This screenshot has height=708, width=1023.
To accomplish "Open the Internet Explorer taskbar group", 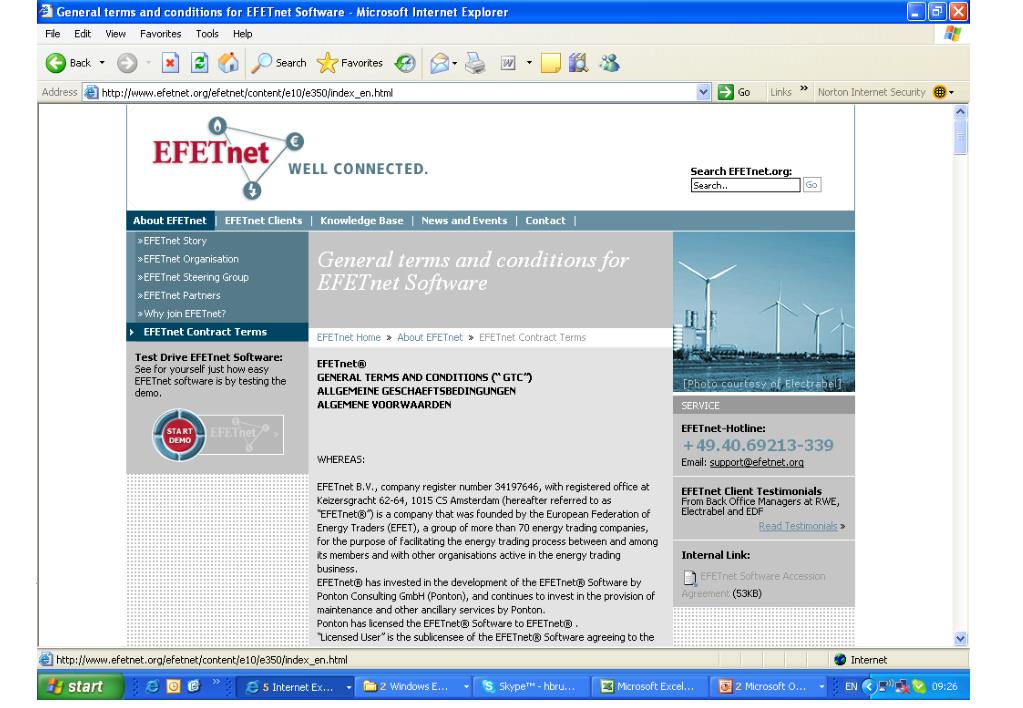I will tap(298, 686).
